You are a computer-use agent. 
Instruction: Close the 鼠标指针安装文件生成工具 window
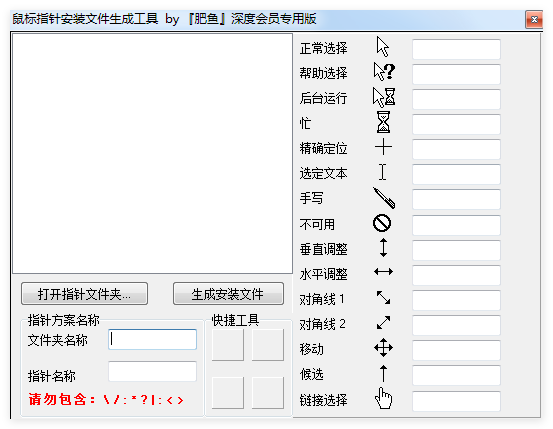[534, 19]
